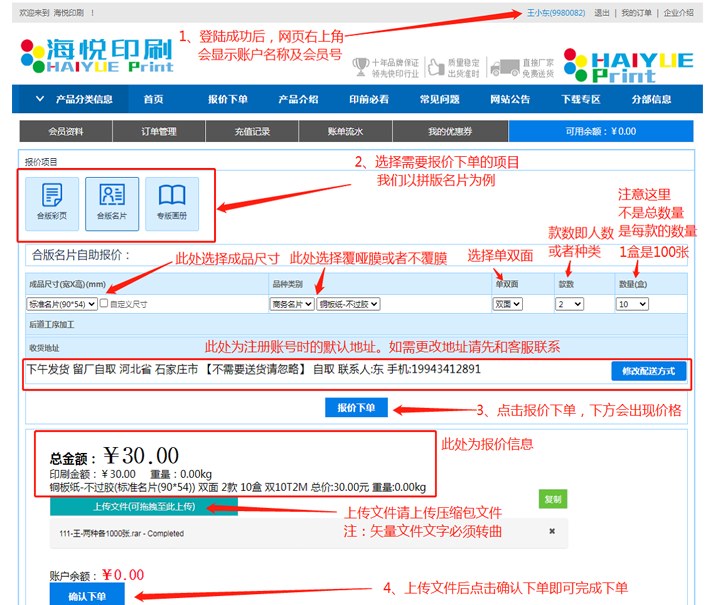Image resolution: width=718 pixels, height=605 pixels.
Task: Click the 海悦印刷 logo at top left
Action: 97,55
